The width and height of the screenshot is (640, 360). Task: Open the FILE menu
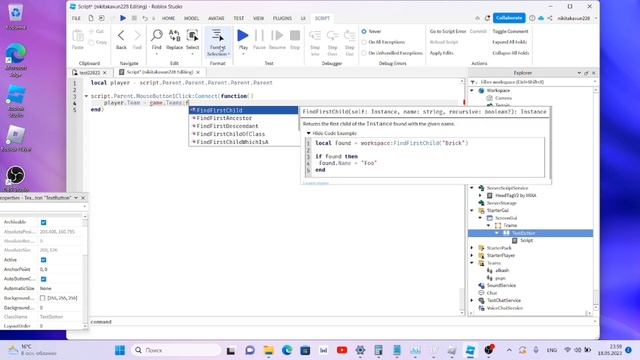pyautogui.click(x=76, y=18)
